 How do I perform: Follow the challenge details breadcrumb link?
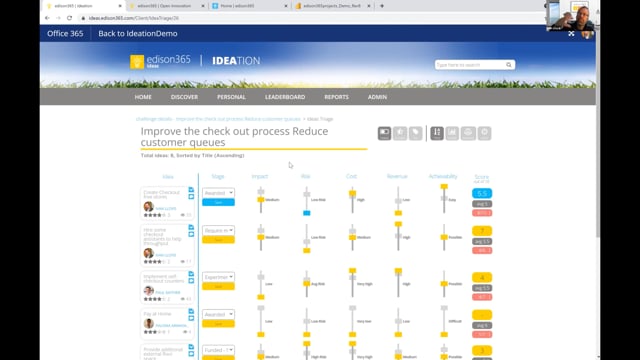pyautogui.click(x=218, y=119)
